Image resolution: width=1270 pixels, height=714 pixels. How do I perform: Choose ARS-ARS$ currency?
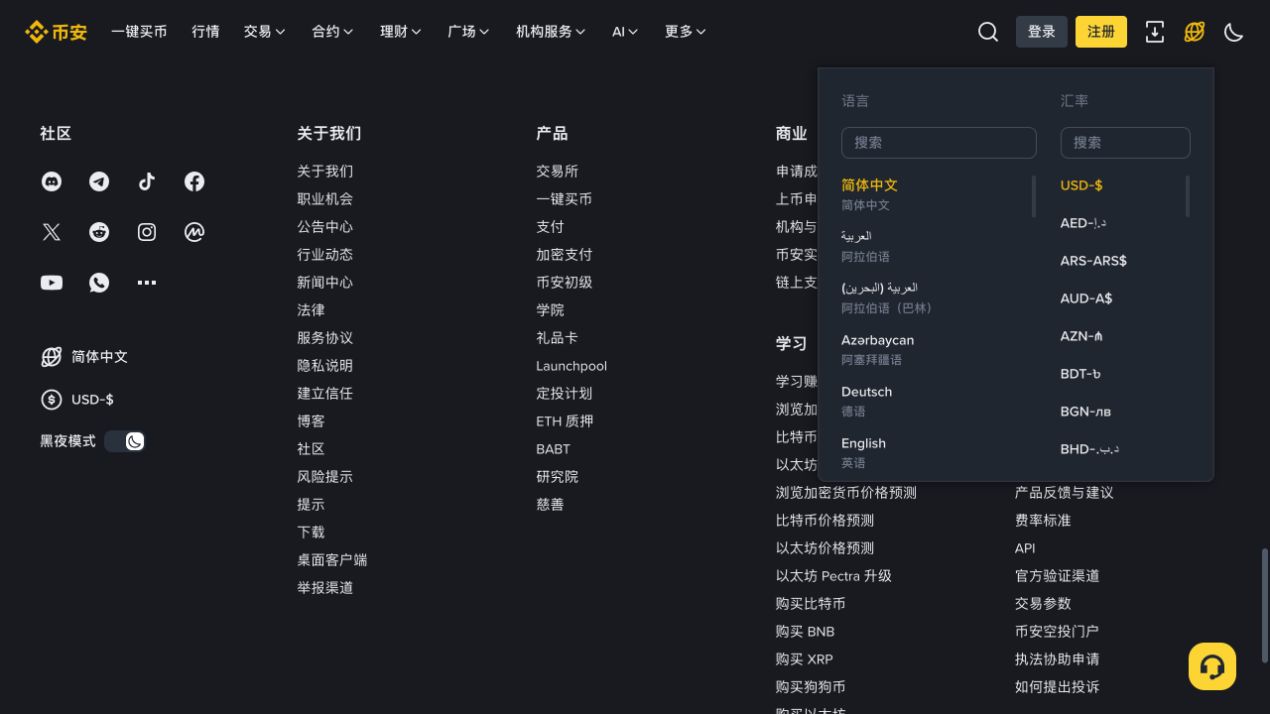[1093, 261]
